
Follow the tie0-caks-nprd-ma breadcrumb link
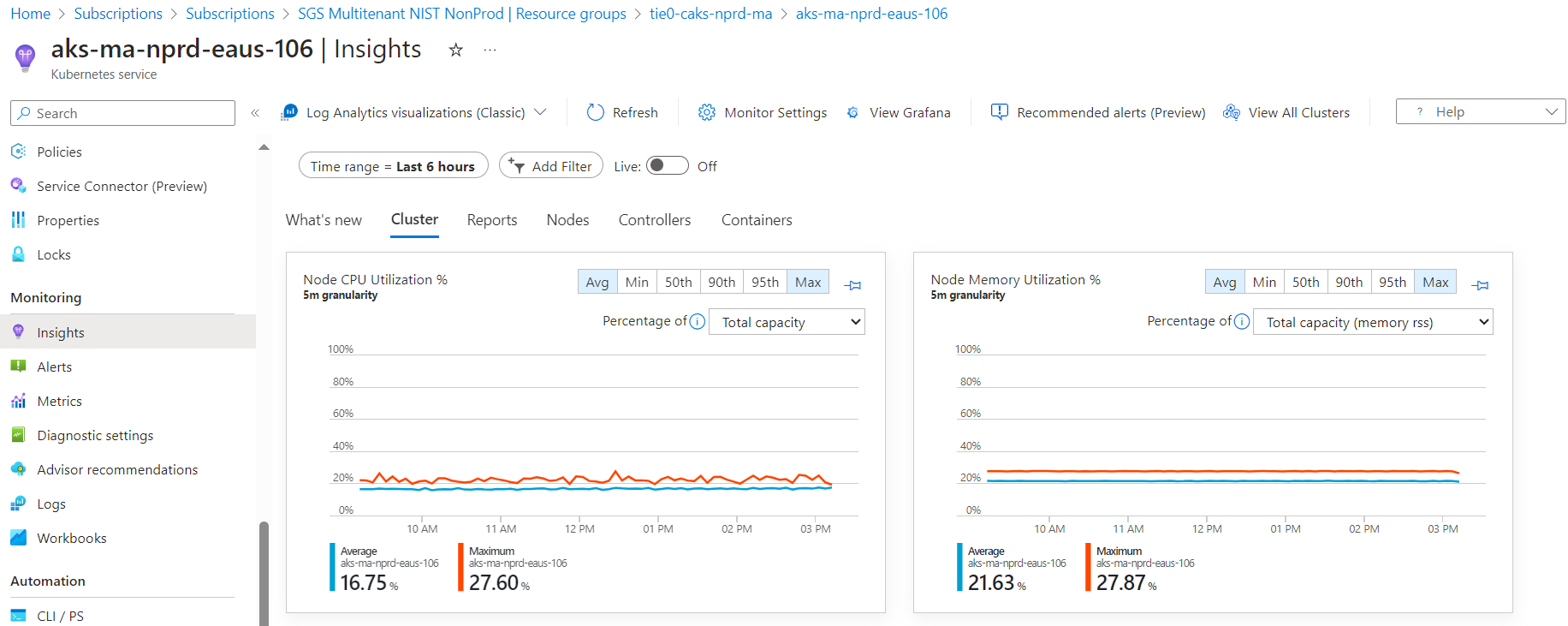(710, 14)
